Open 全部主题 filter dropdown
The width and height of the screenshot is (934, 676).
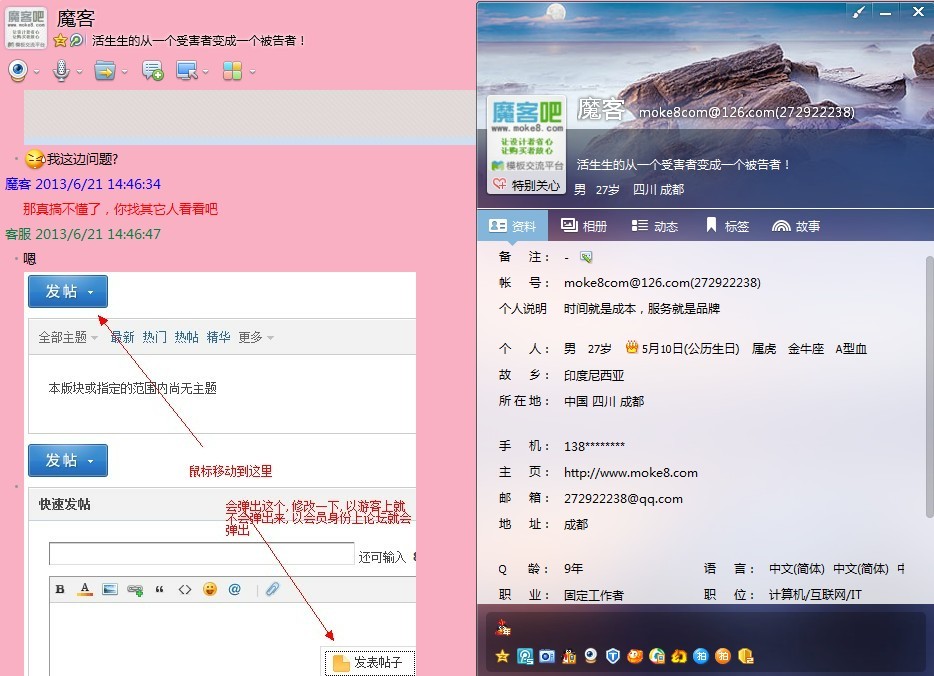[x=68, y=337]
